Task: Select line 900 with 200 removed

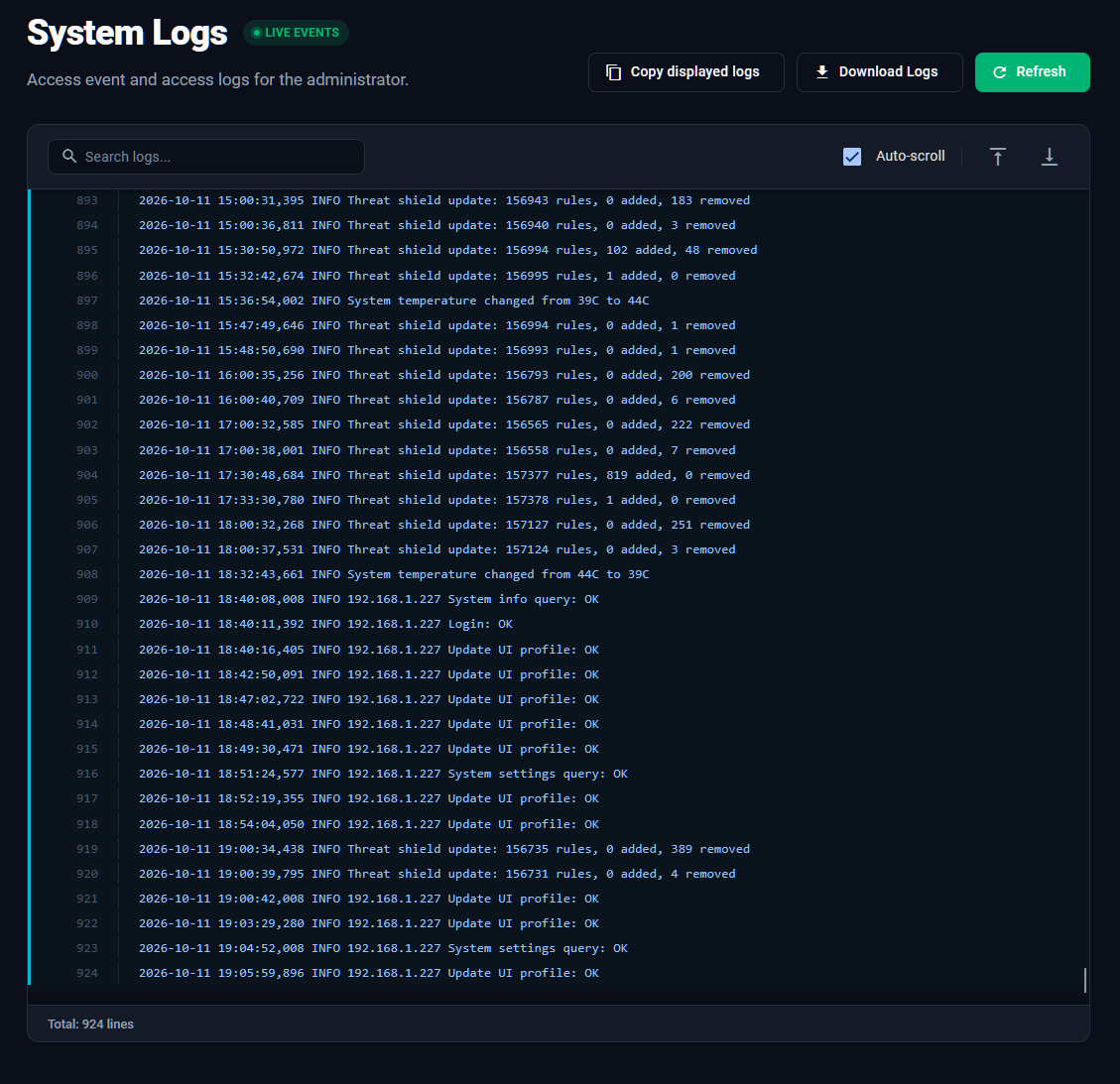Action: click(559, 375)
